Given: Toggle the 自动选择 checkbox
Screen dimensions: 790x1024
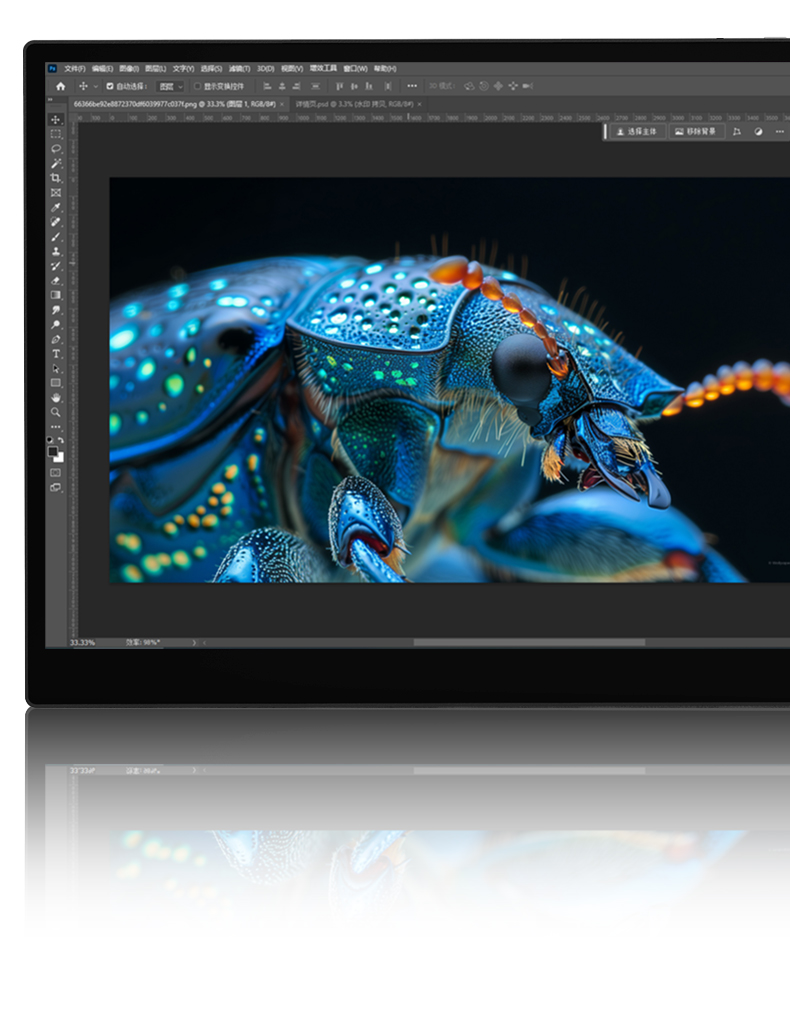Looking at the screenshot, I should [110, 86].
